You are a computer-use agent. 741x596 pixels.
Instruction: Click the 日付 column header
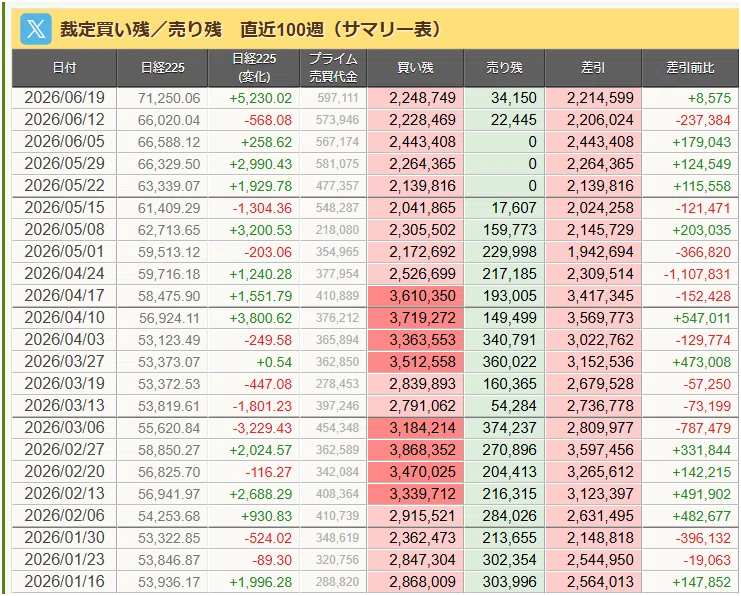(x=64, y=68)
